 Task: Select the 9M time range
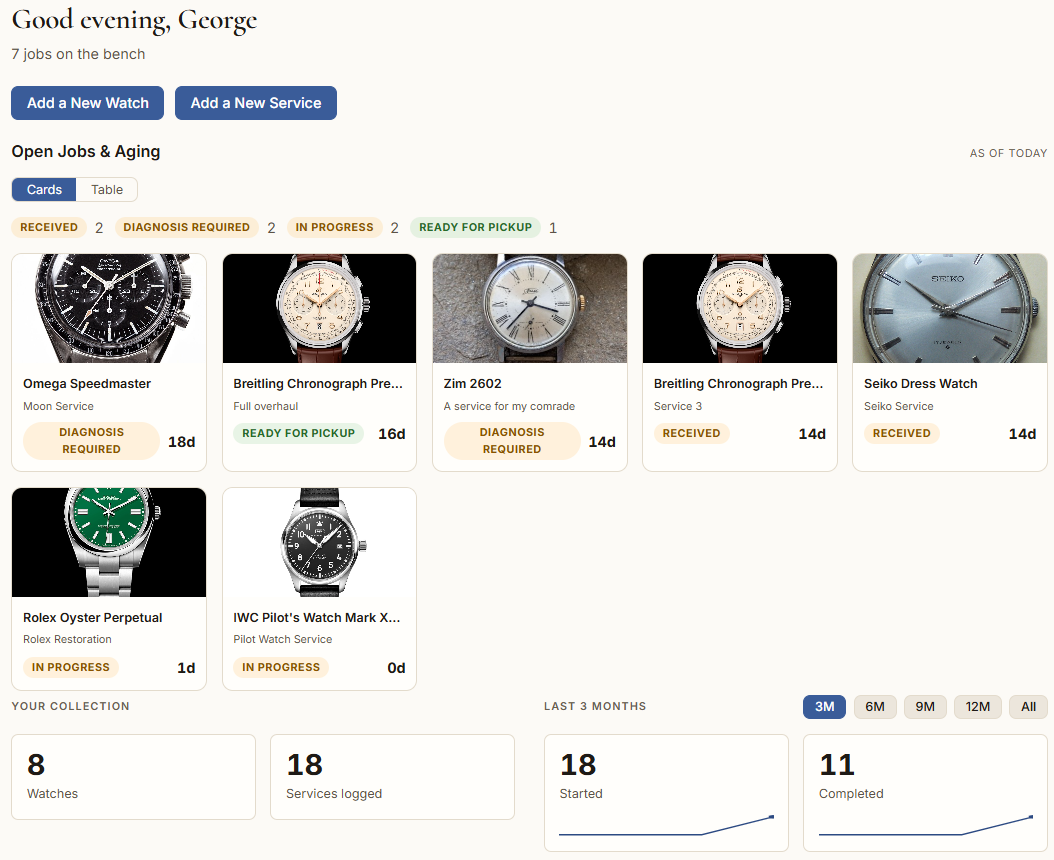(925, 707)
